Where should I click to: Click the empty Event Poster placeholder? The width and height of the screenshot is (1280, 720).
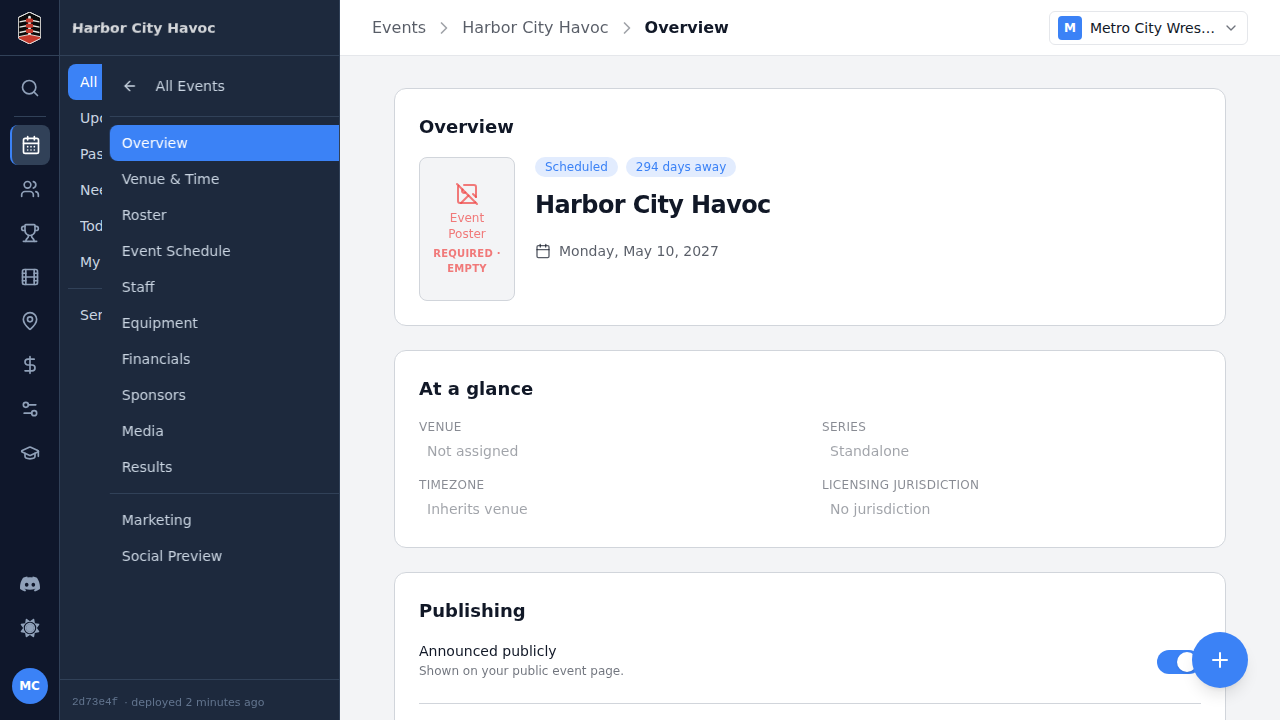[467, 229]
